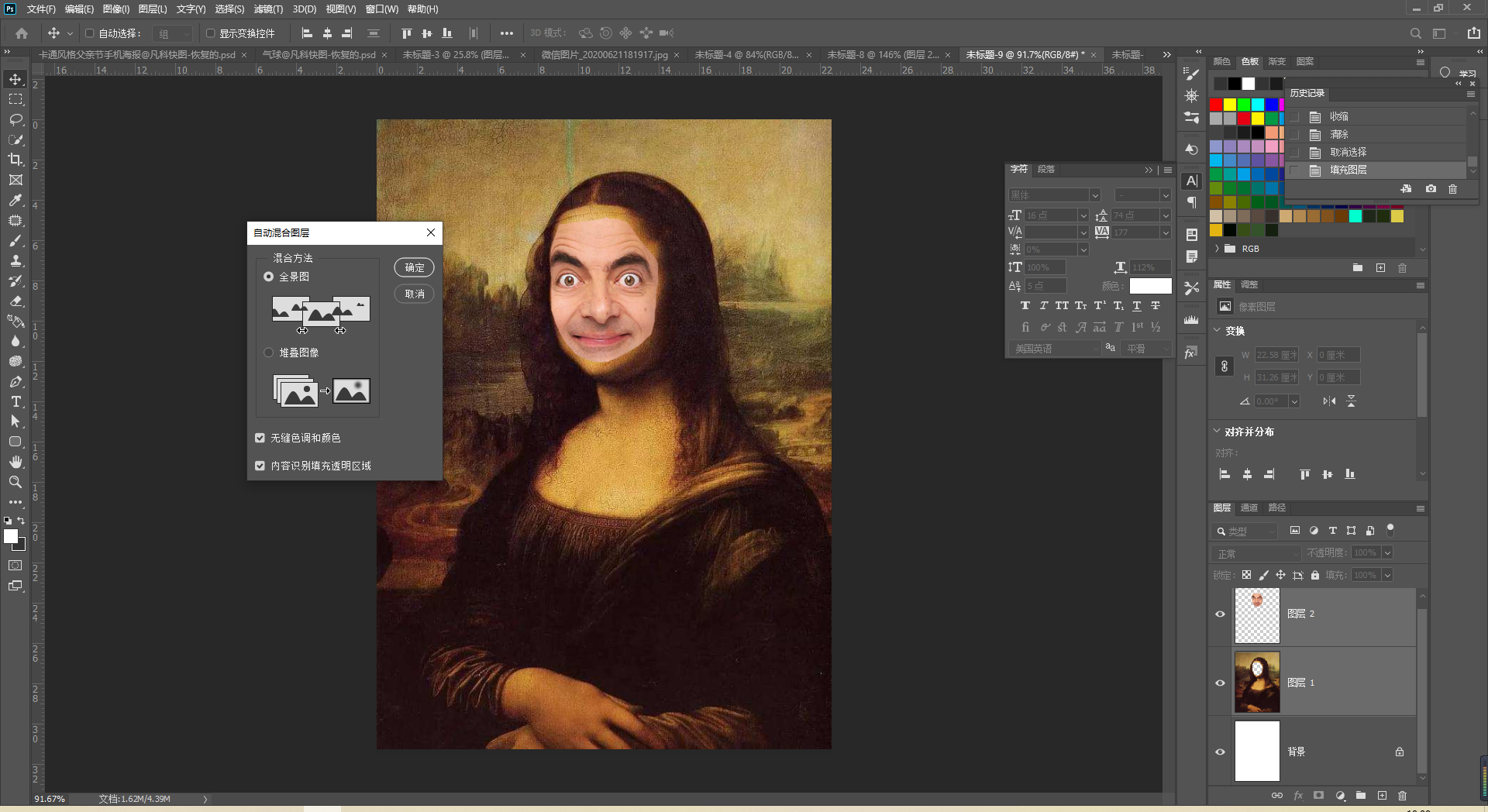The height and width of the screenshot is (812, 1488).
Task: Switch to the 路径 tab
Action: 1277,508
